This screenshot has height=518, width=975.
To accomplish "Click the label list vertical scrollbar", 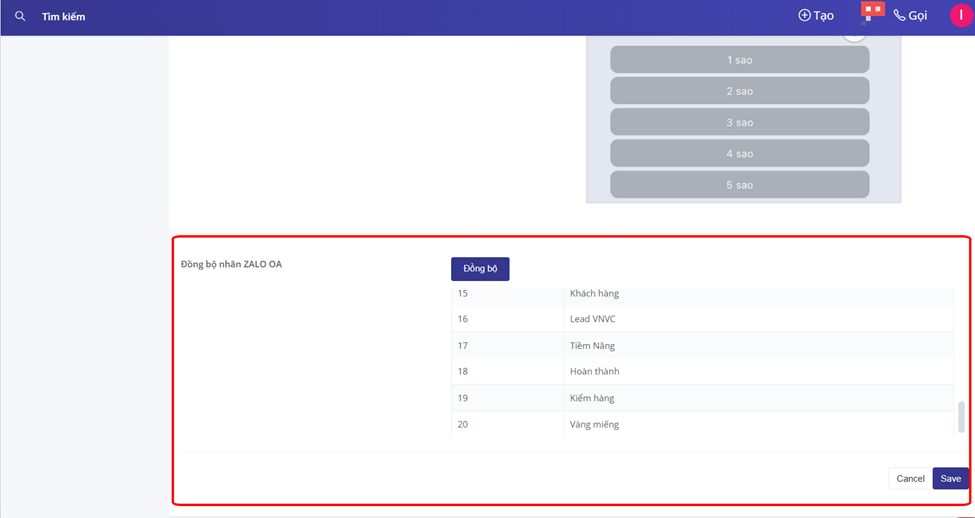I will [x=961, y=417].
